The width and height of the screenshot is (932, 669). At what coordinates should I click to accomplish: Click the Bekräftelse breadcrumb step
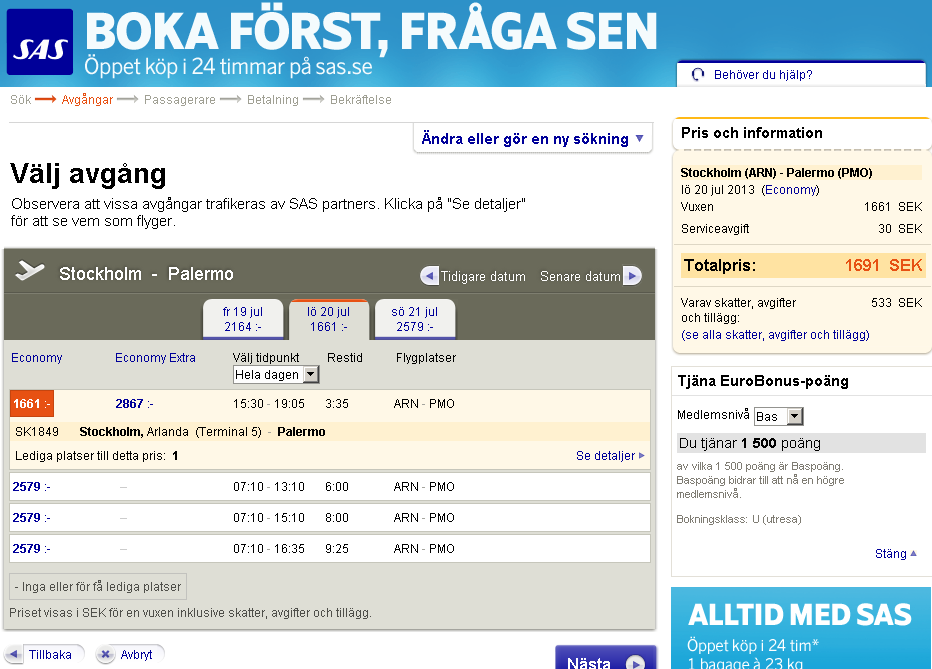pyautogui.click(x=361, y=99)
